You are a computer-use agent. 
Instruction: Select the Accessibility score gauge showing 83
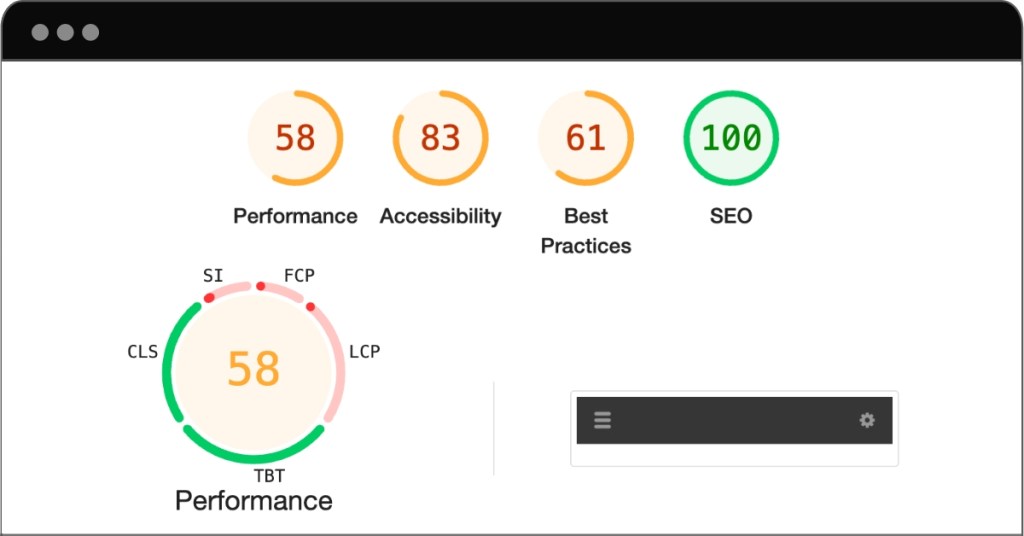pyautogui.click(x=440, y=138)
